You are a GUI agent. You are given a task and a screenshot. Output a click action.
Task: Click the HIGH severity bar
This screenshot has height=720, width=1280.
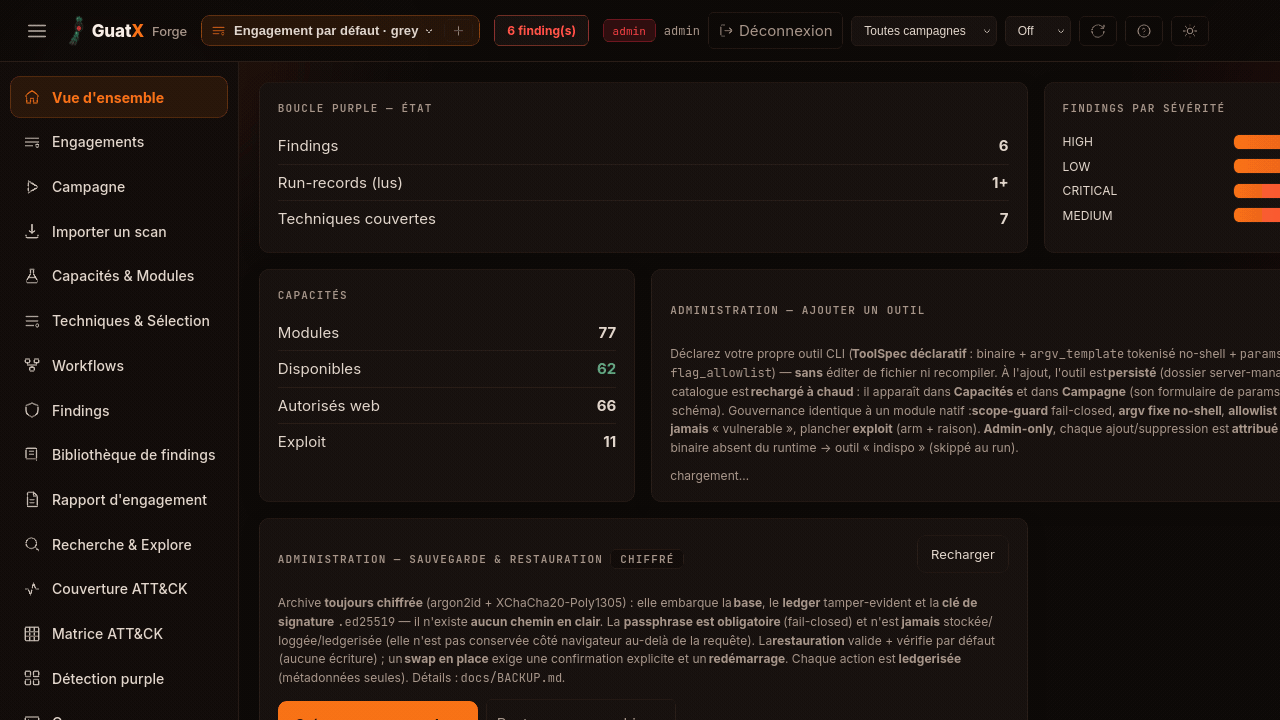click(1257, 142)
